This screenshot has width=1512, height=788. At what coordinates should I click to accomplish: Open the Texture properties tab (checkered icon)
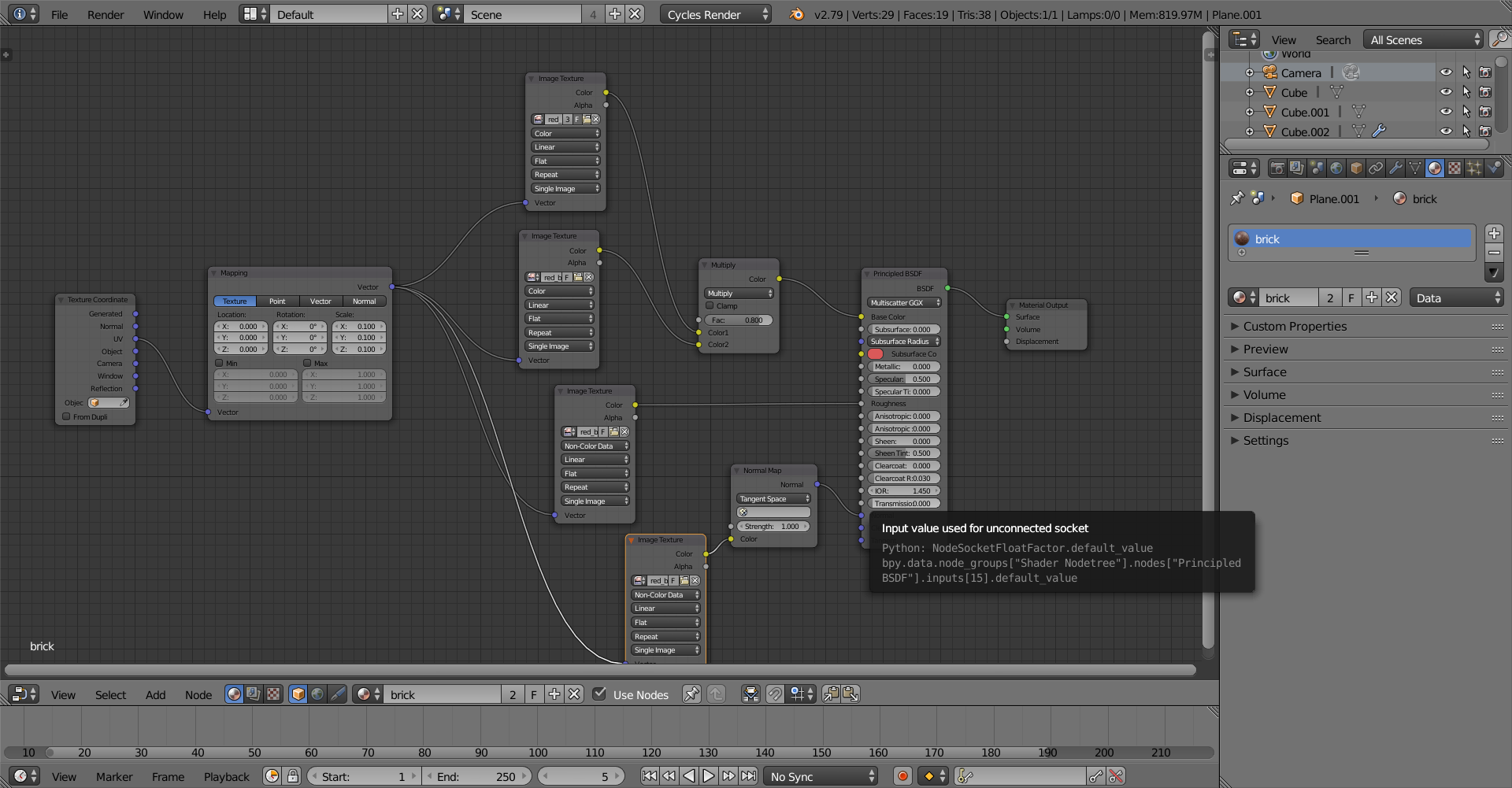coord(1455,168)
